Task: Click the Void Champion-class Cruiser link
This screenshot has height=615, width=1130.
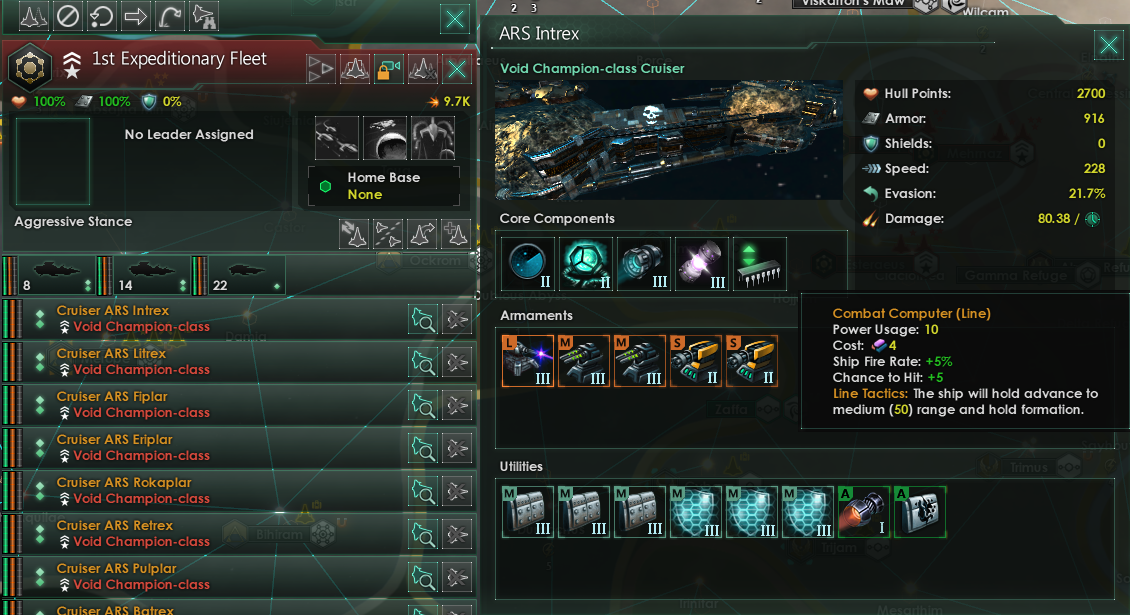Action: click(592, 68)
